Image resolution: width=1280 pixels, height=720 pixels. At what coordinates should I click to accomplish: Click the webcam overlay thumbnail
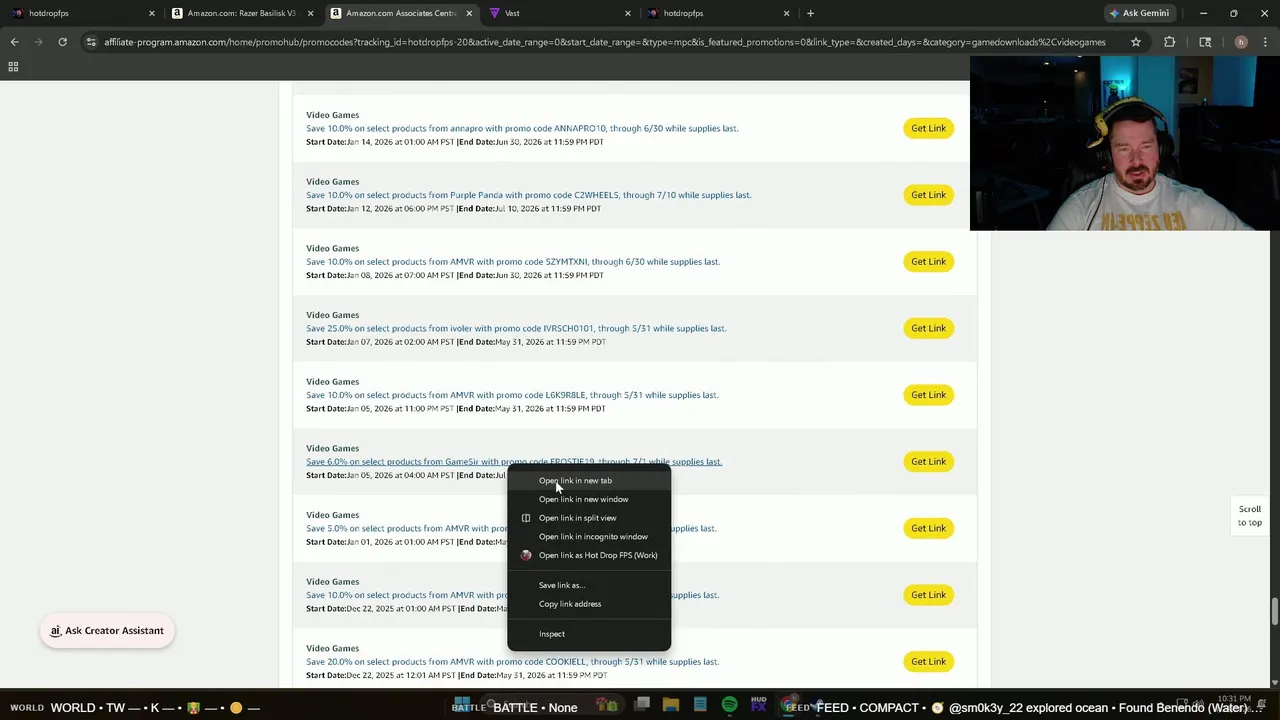coord(1120,143)
